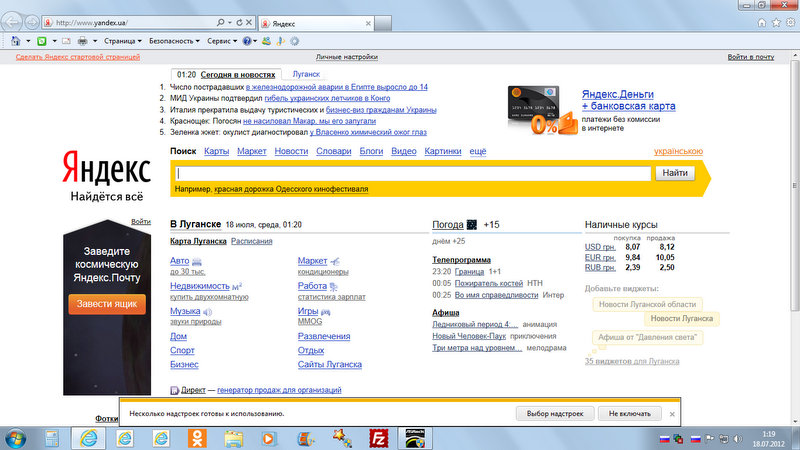Open the Маркет search tab
800x450 pixels.
click(x=252, y=152)
